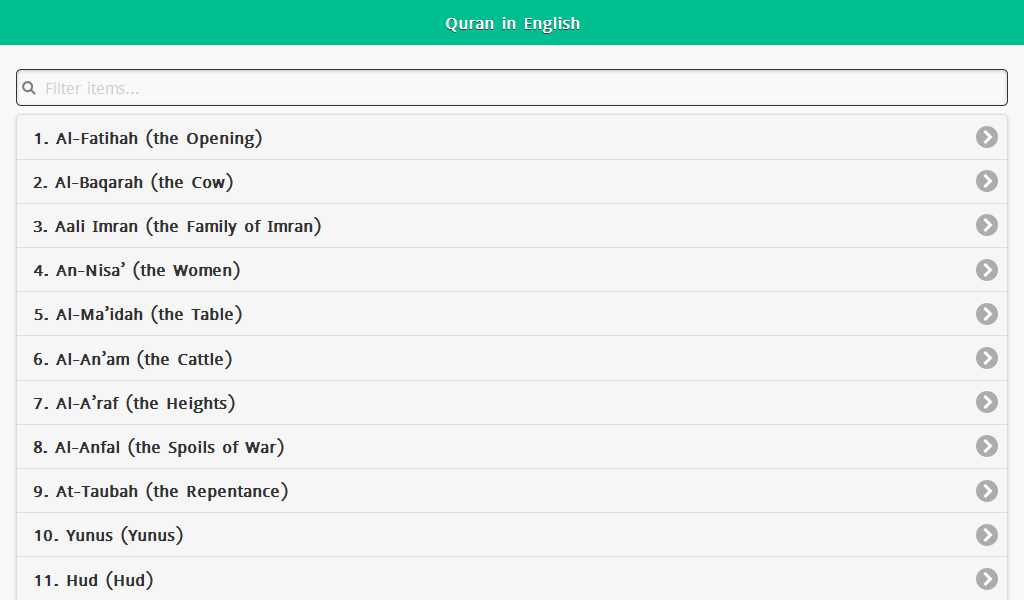Open surah 1. Al-Fatihah (the Opening)
This screenshot has height=600, width=1024.
148,138
